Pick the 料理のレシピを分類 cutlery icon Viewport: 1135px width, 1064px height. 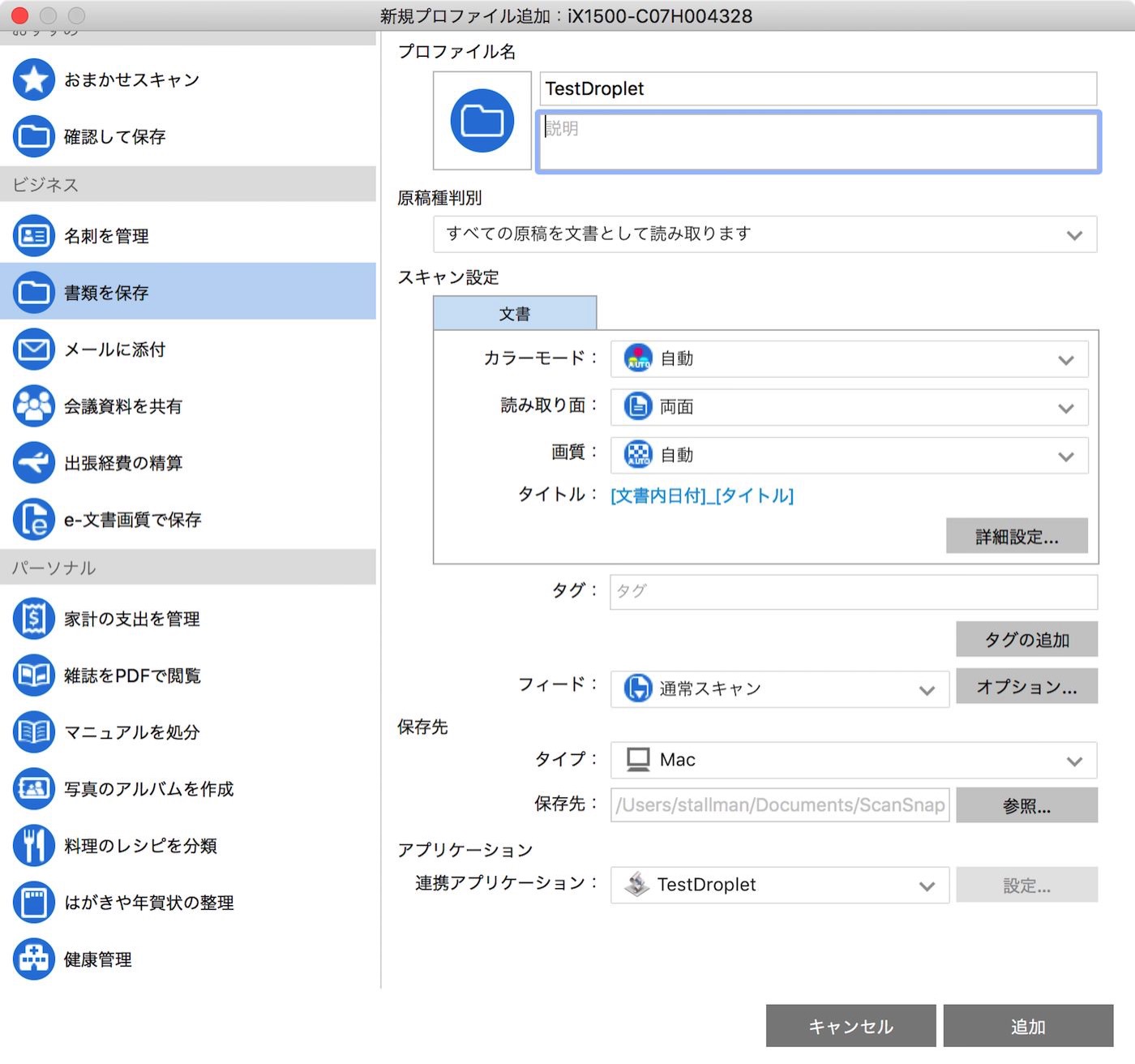pyautogui.click(x=34, y=846)
